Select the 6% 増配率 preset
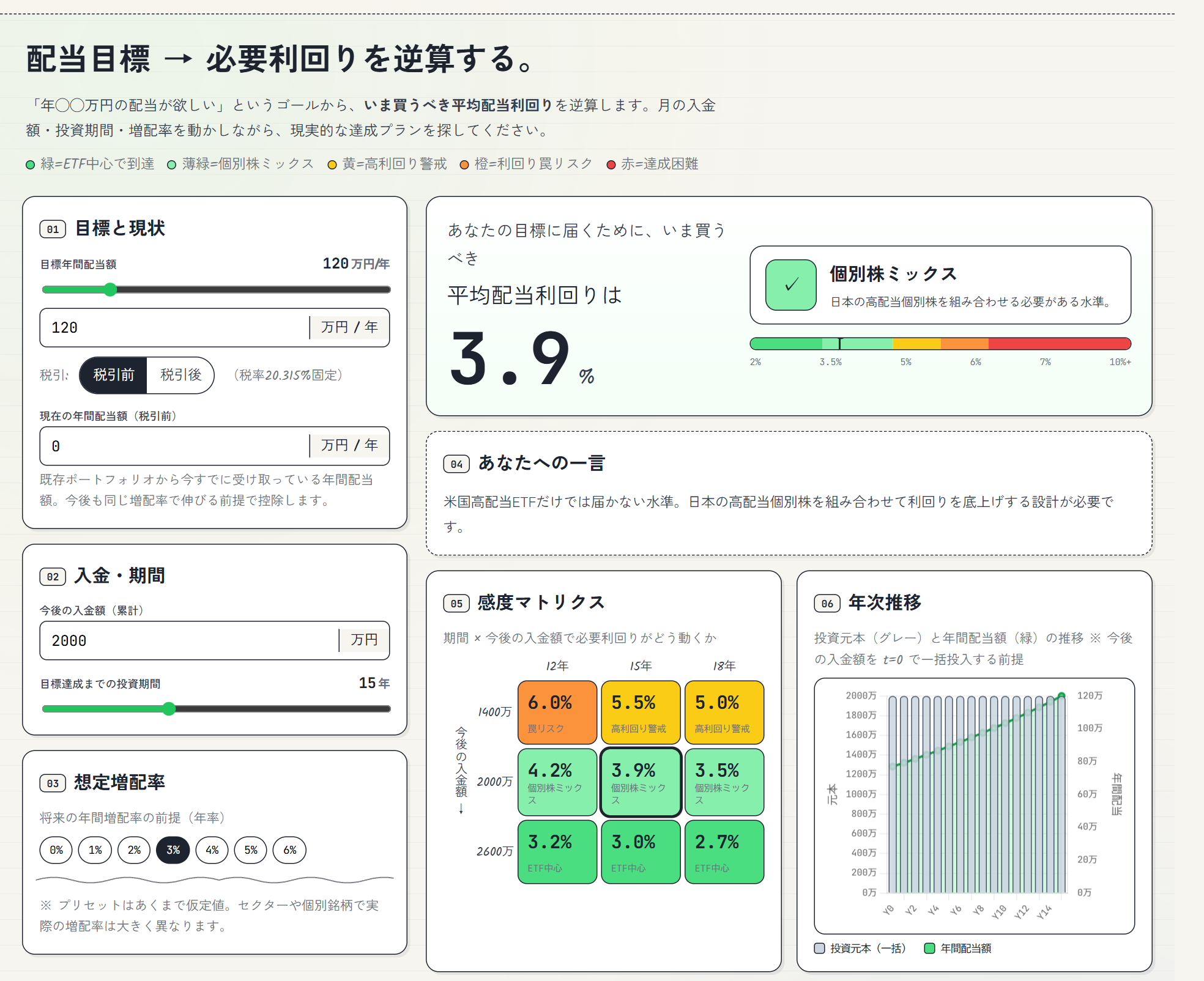Viewport: 1204px width, 981px height. click(289, 850)
